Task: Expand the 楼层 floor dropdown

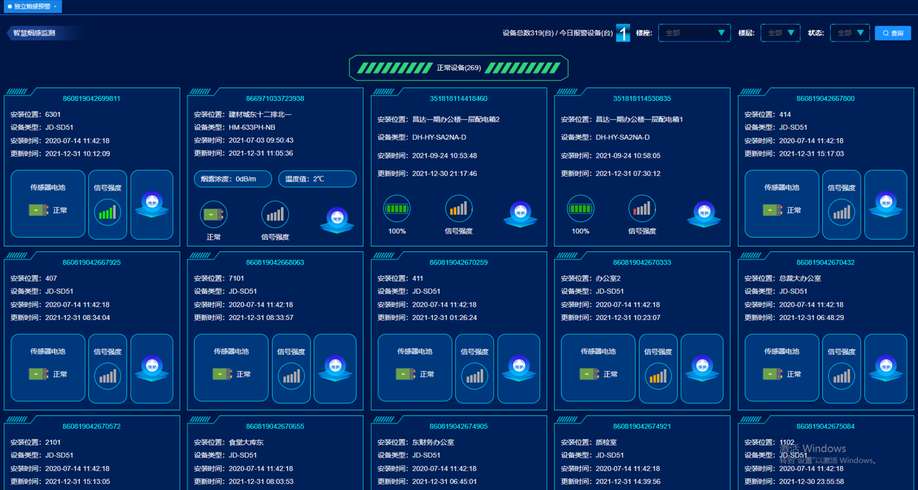Action: (x=780, y=33)
